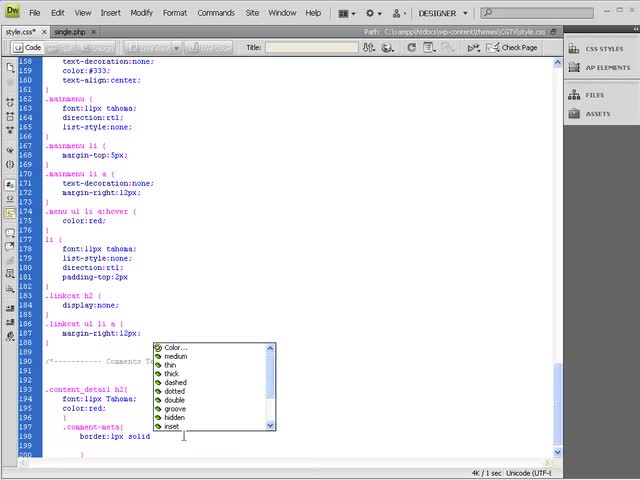This screenshot has height=480, width=640.
Task: Click the Refresh design view icon
Action: point(412,48)
